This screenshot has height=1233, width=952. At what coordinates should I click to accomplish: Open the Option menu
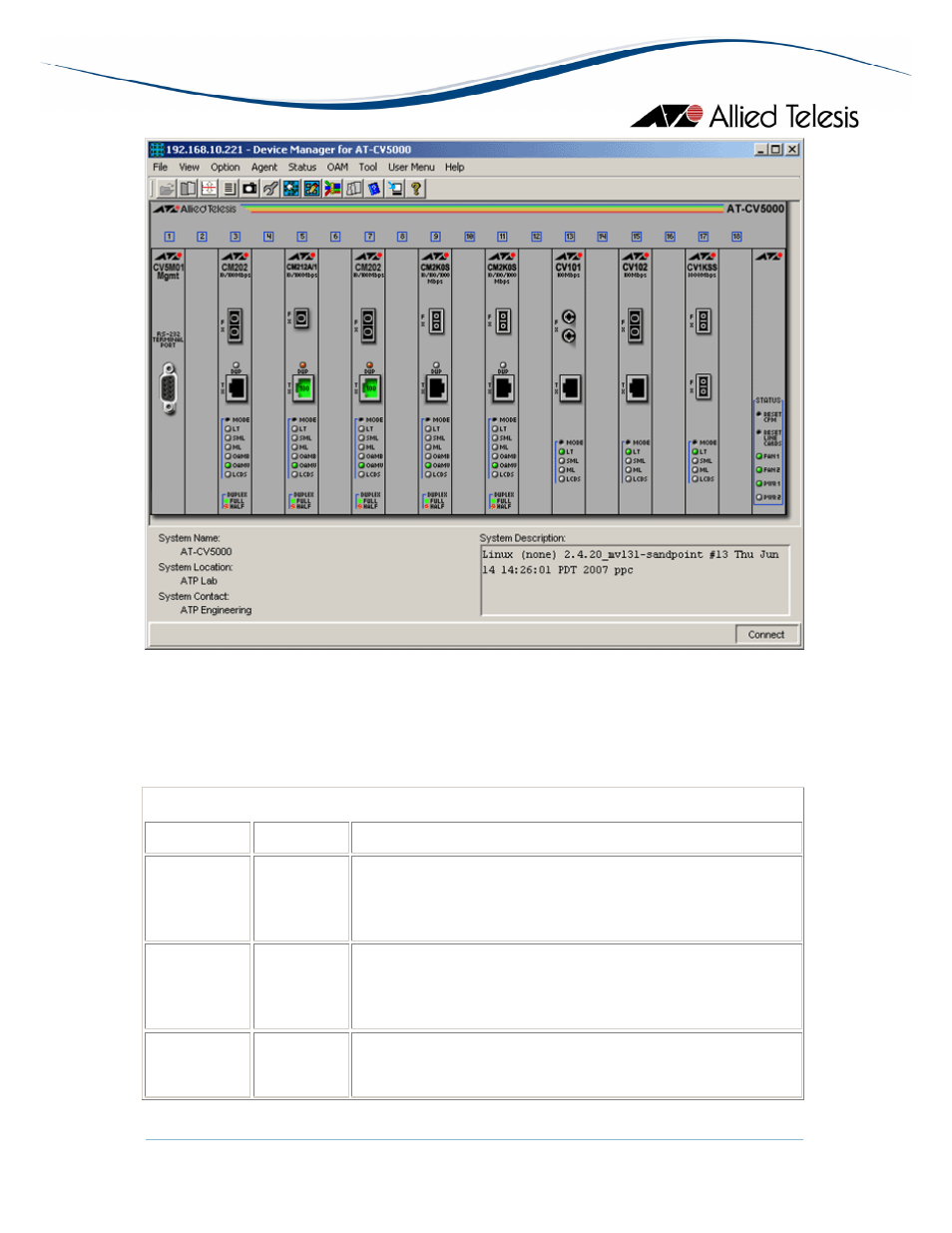tap(225, 168)
